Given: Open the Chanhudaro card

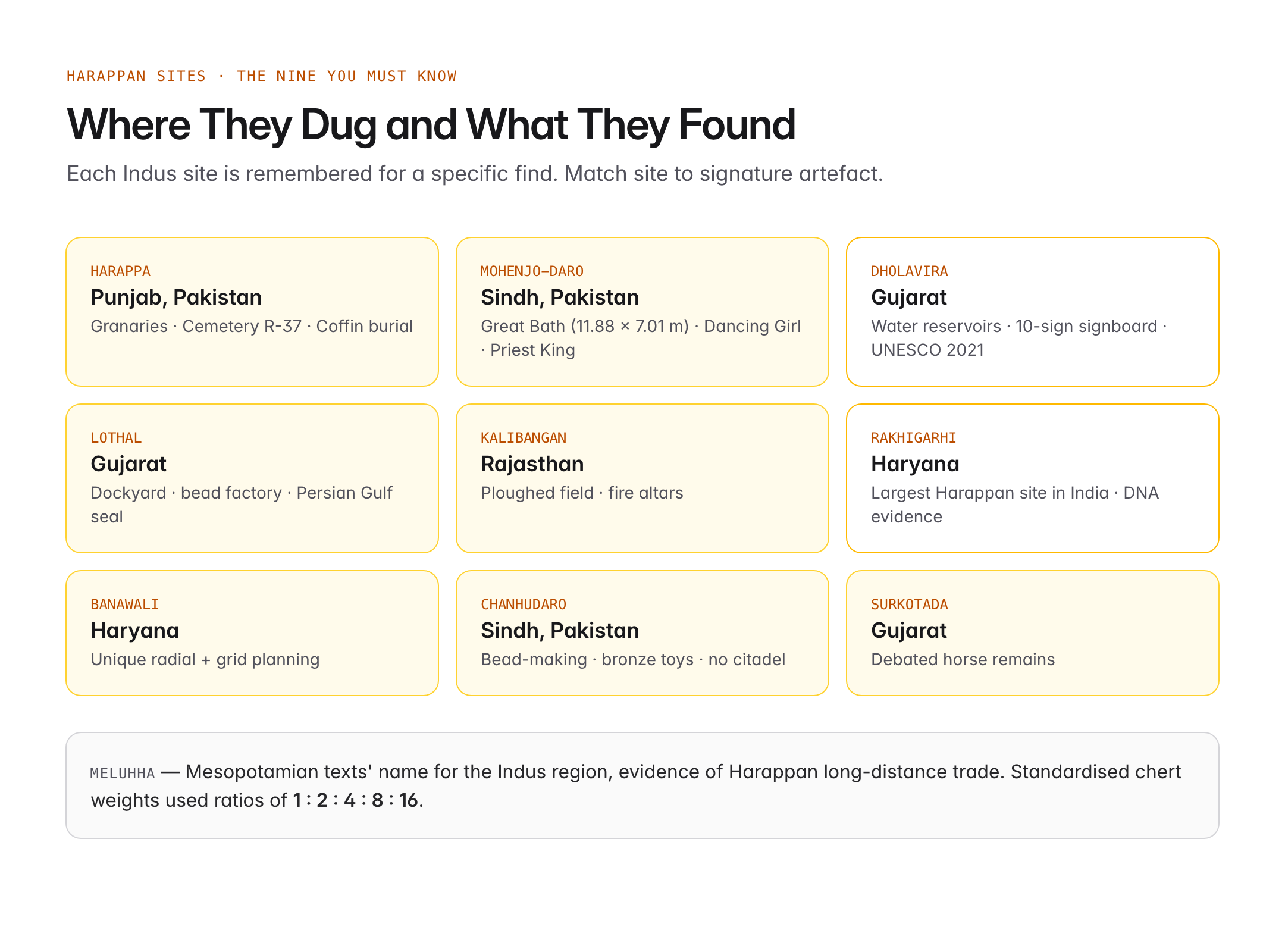Looking at the screenshot, I should (642, 633).
